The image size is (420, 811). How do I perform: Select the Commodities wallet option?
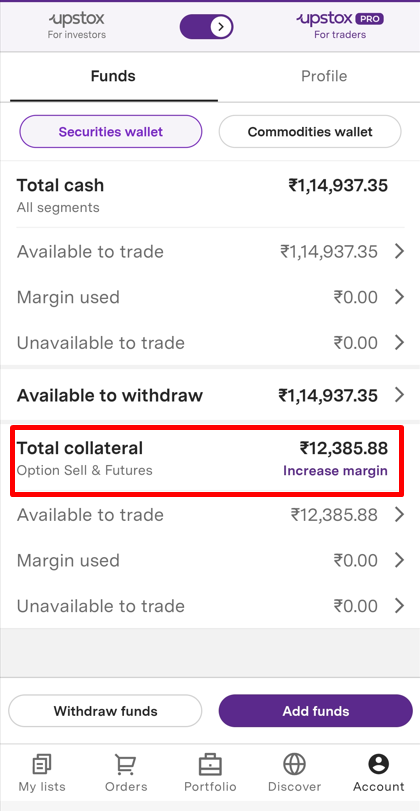tap(310, 132)
